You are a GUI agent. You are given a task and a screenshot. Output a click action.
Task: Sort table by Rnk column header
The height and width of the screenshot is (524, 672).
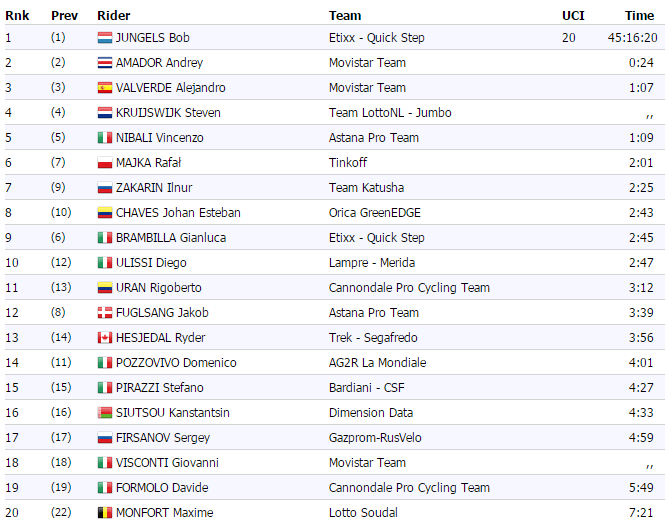[x=16, y=16]
